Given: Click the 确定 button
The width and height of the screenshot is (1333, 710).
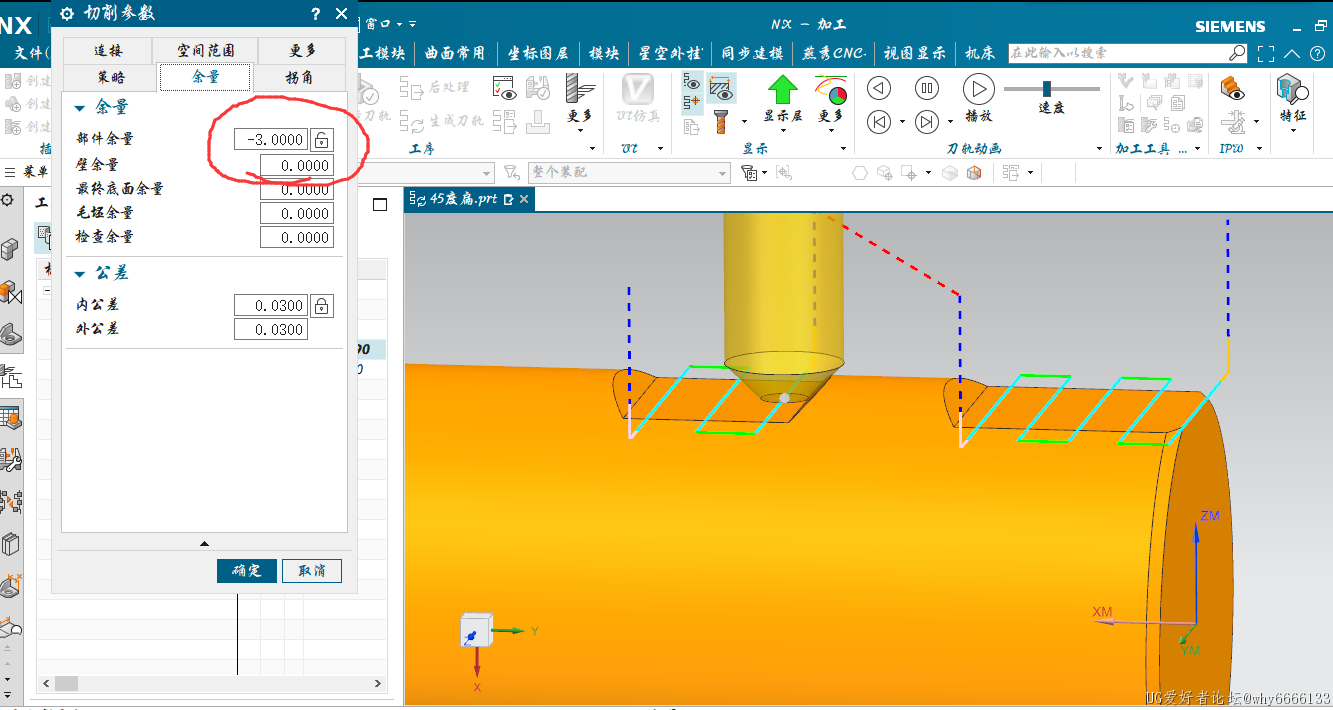Looking at the screenshot, I should (246, 570).
